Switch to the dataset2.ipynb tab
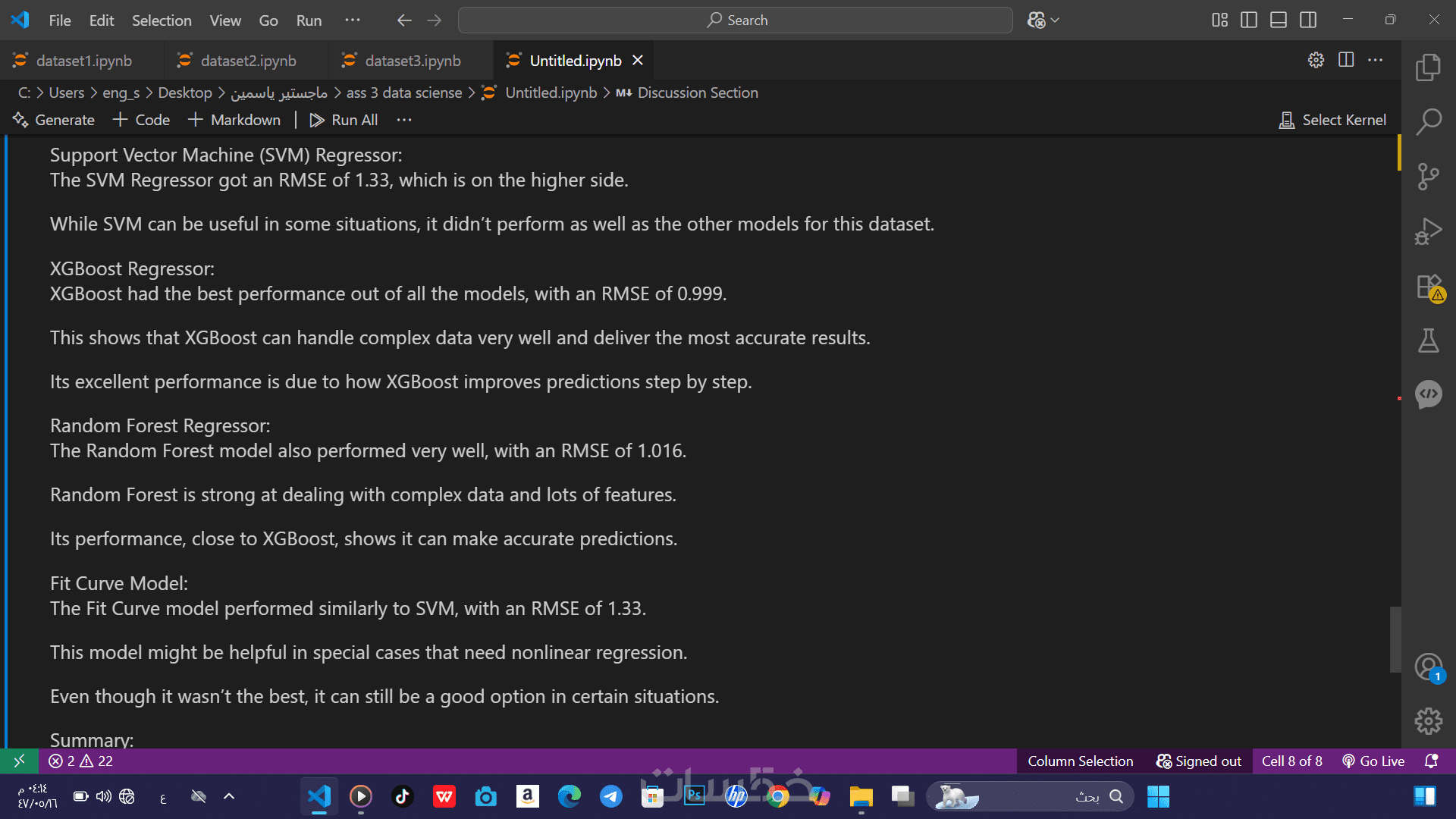The height and width of the screenshot is (819, 1456). click(248, 61)
